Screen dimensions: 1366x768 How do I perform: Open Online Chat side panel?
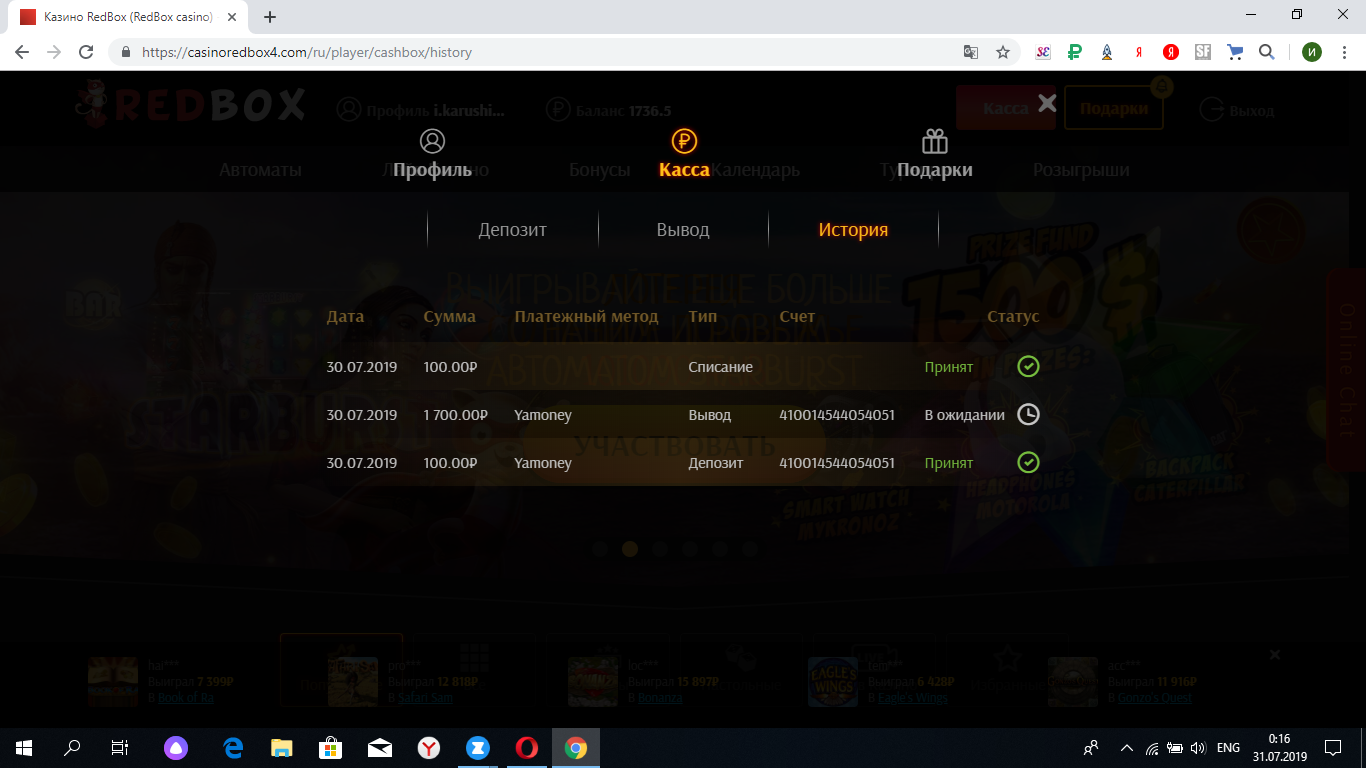[x=1345, y=370]
